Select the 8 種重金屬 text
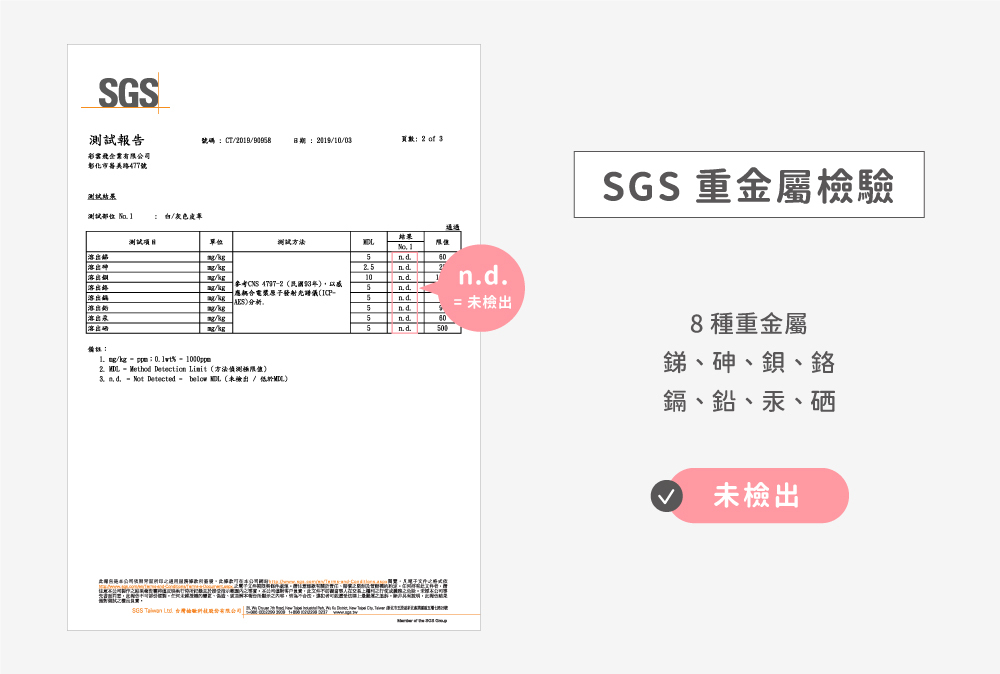1000x674 pixels. [749, 324]
